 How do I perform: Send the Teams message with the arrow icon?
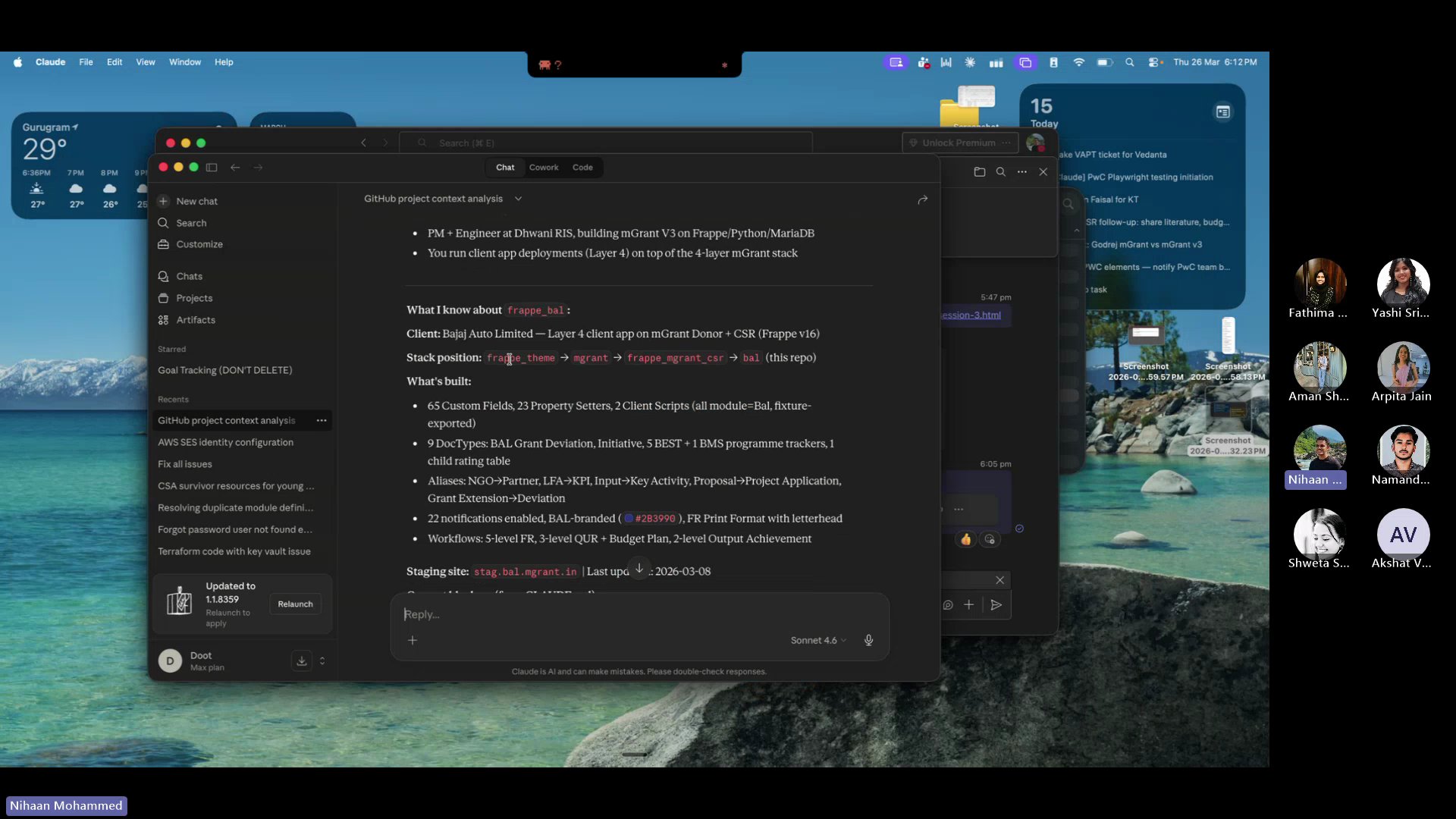click(x=996, y=604)
